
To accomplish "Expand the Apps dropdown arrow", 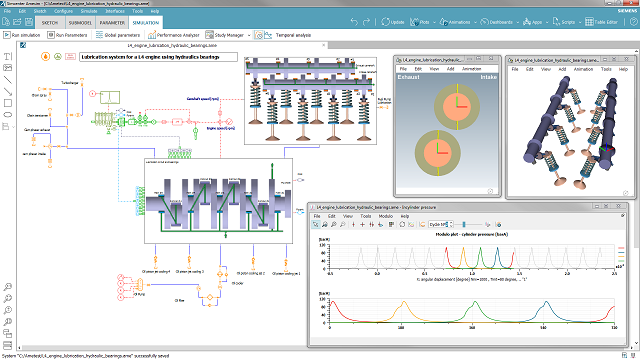I will [x=547, y=22].
